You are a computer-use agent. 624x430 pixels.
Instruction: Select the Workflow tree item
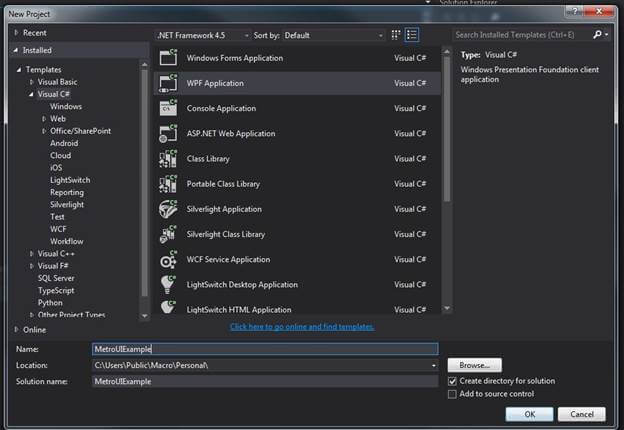(66, 241)
